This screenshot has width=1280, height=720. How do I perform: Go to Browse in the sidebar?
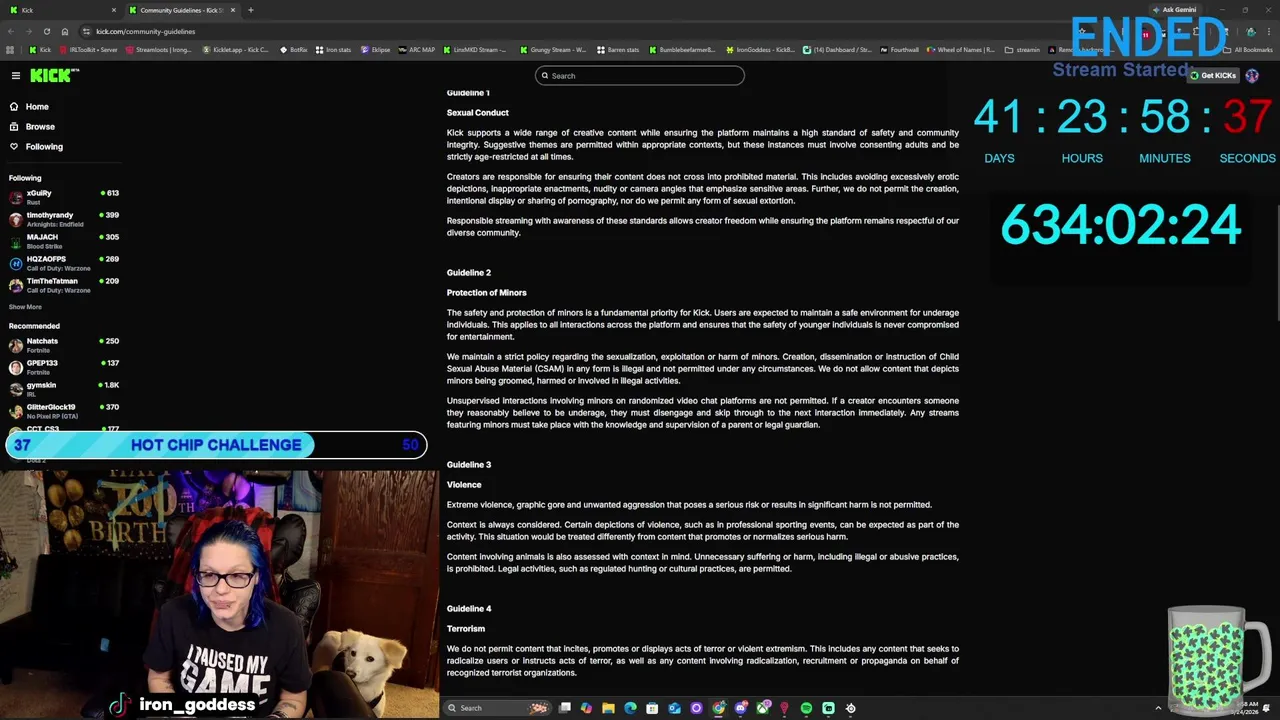(x=40, y=127)
